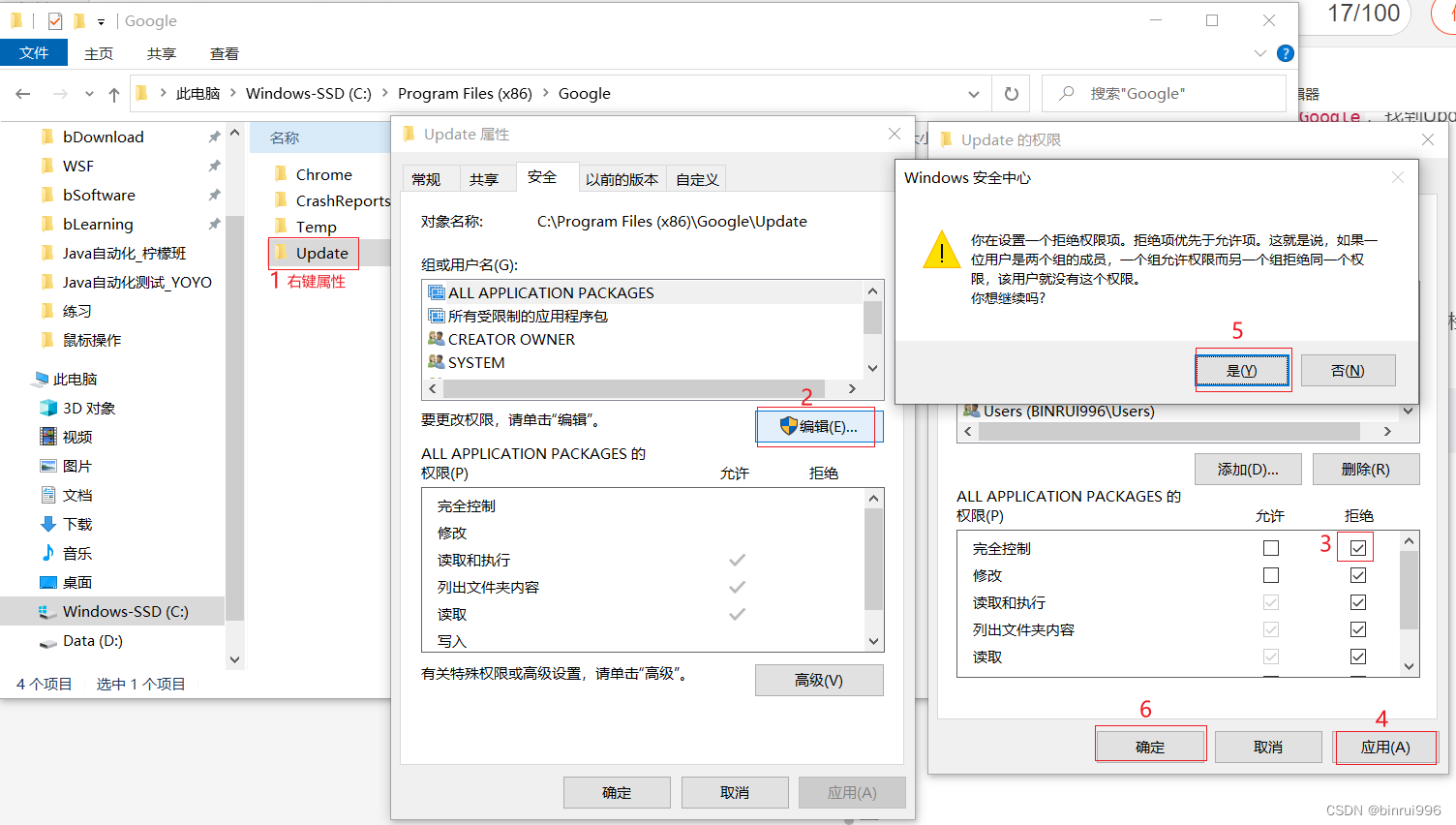
Task: Expand breadcrumb arrow after 此电脑
Action: pyautogui.click(x=233, y=93)
